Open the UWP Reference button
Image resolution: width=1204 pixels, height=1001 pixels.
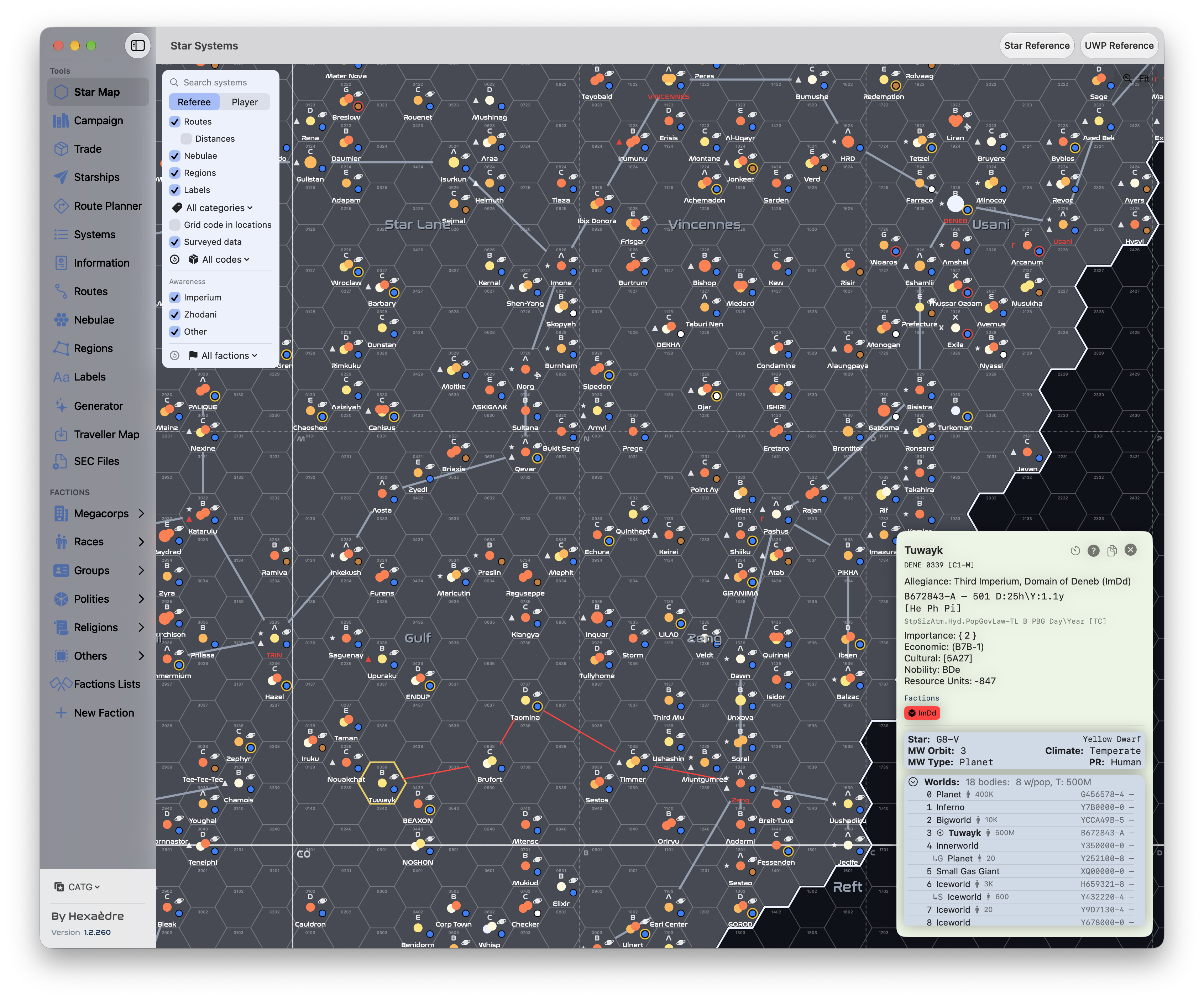click(1119, 45)
